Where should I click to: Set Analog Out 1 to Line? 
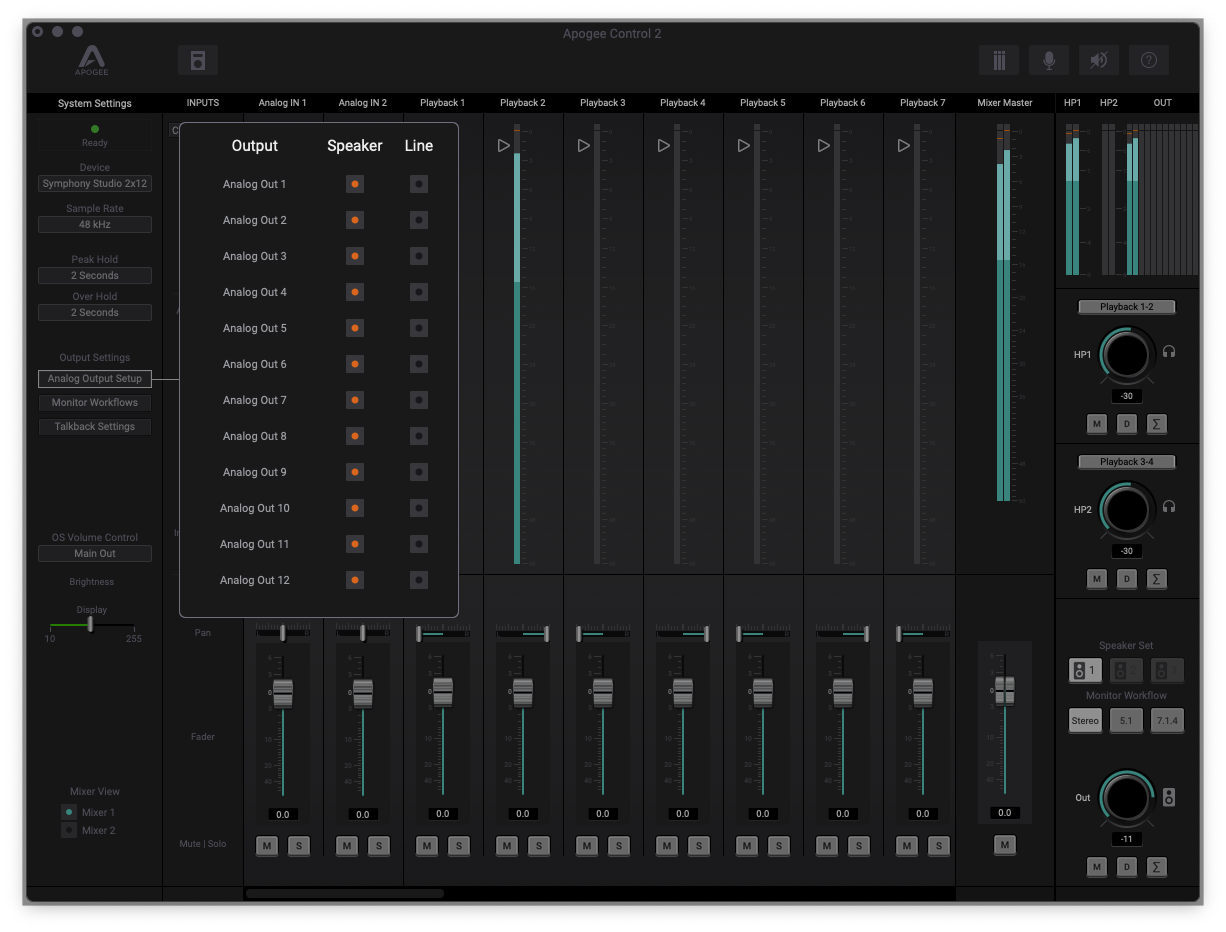(419, 184)
